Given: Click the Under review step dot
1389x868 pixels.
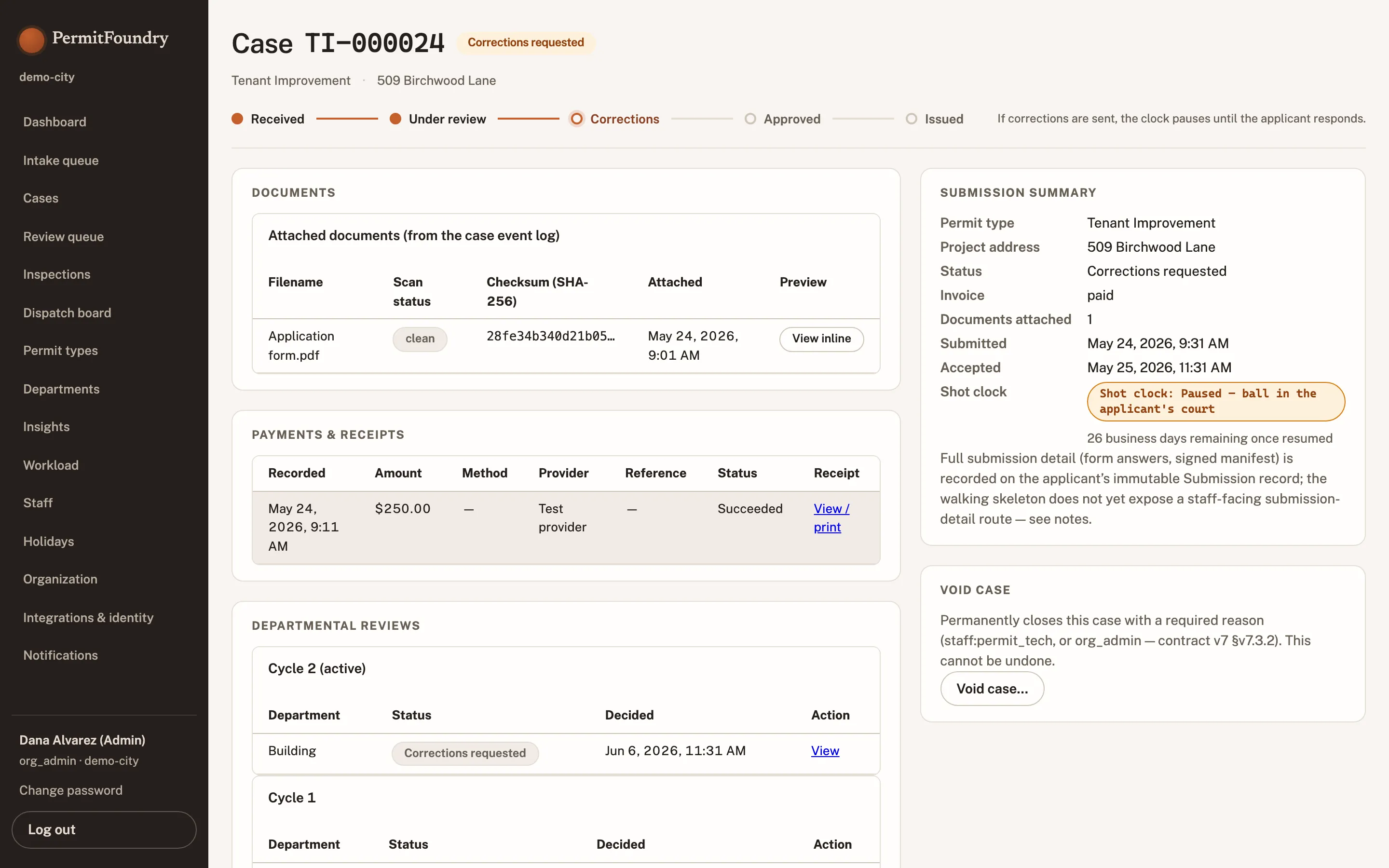Looking at the screenshot, I should (395, 119).
